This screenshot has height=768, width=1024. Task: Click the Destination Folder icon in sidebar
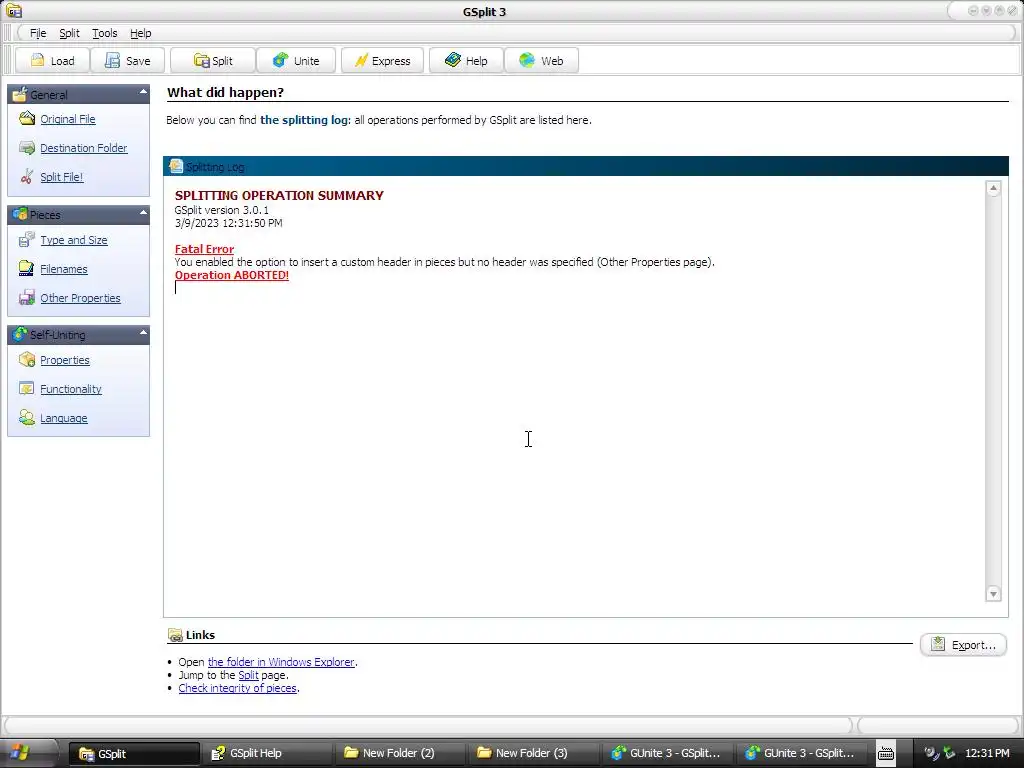[x=27, y=148]
